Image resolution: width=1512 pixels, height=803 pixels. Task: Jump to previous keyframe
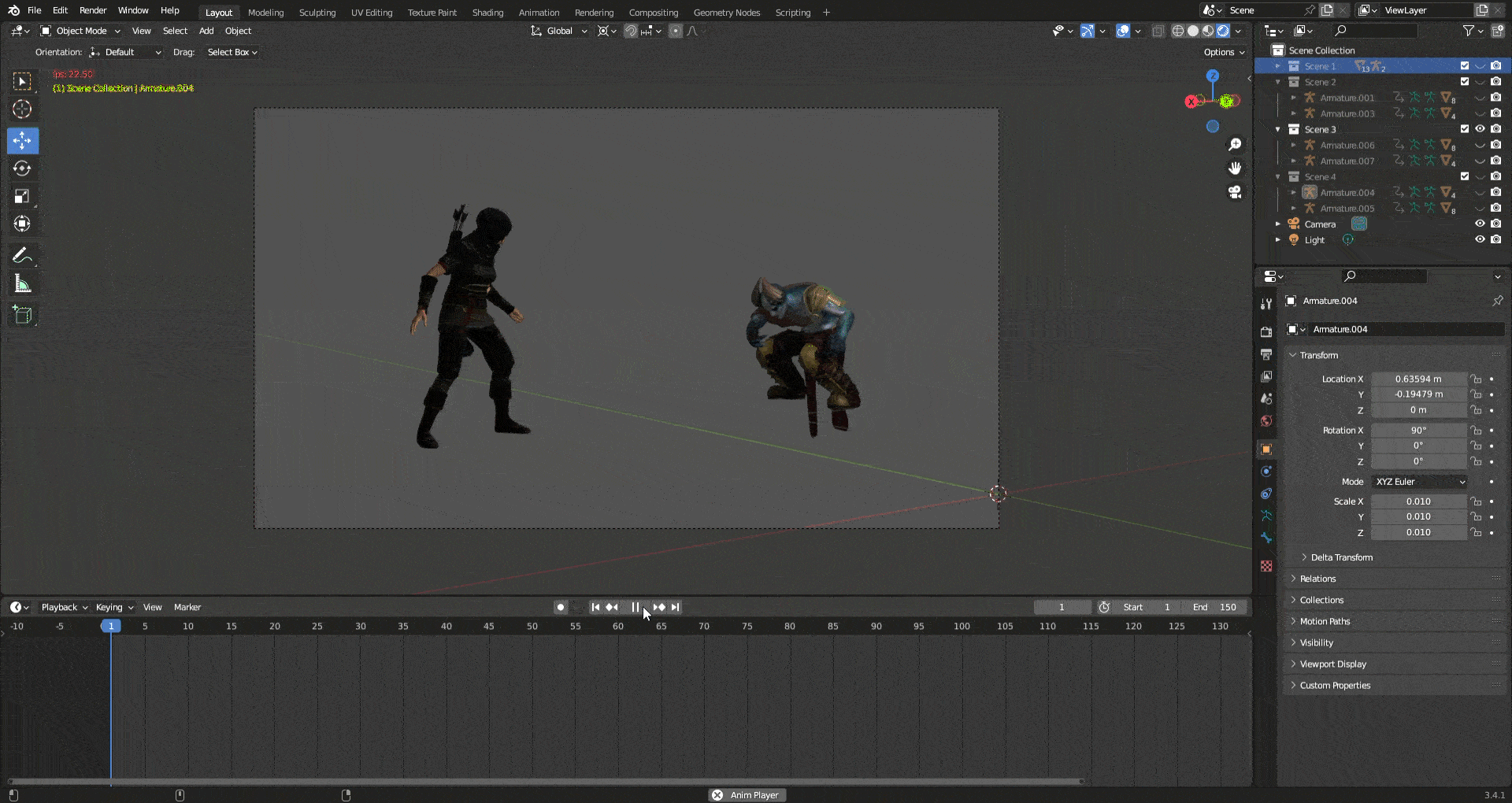pyautogui.click(x=612, y=607)
